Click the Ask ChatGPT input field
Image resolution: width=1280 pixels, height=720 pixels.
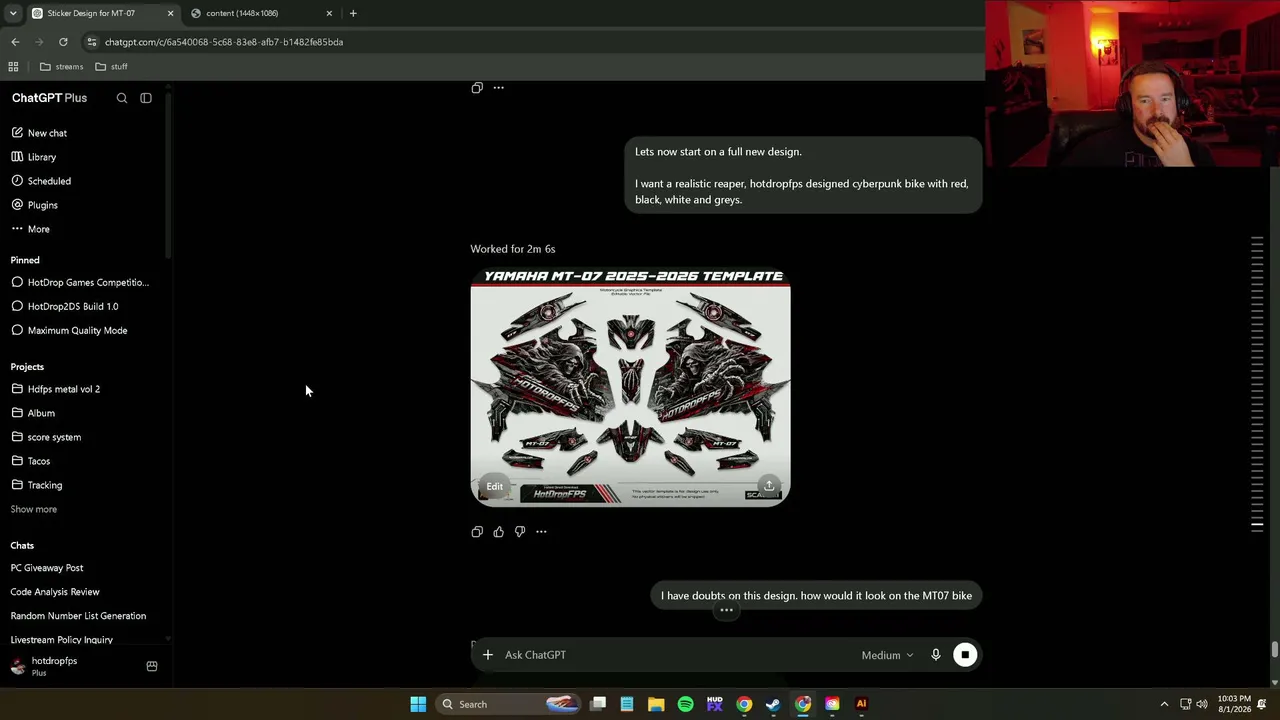675,655
